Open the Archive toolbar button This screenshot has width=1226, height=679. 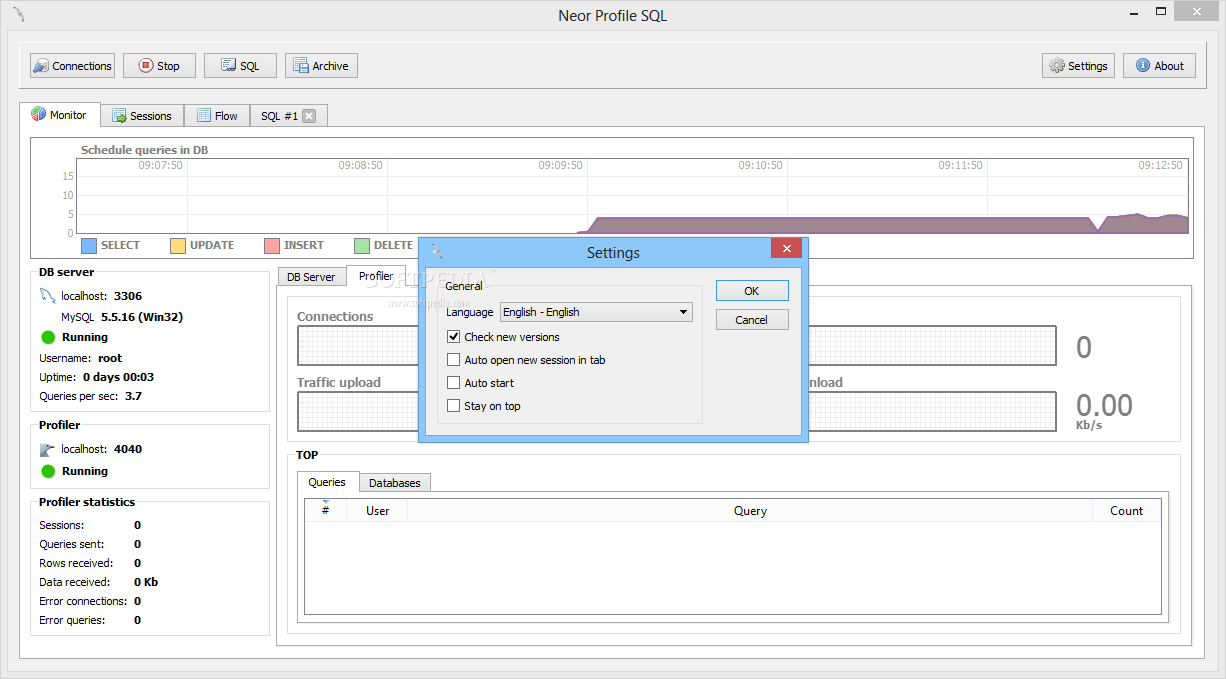pyautogui.click(x=321, y=66)
